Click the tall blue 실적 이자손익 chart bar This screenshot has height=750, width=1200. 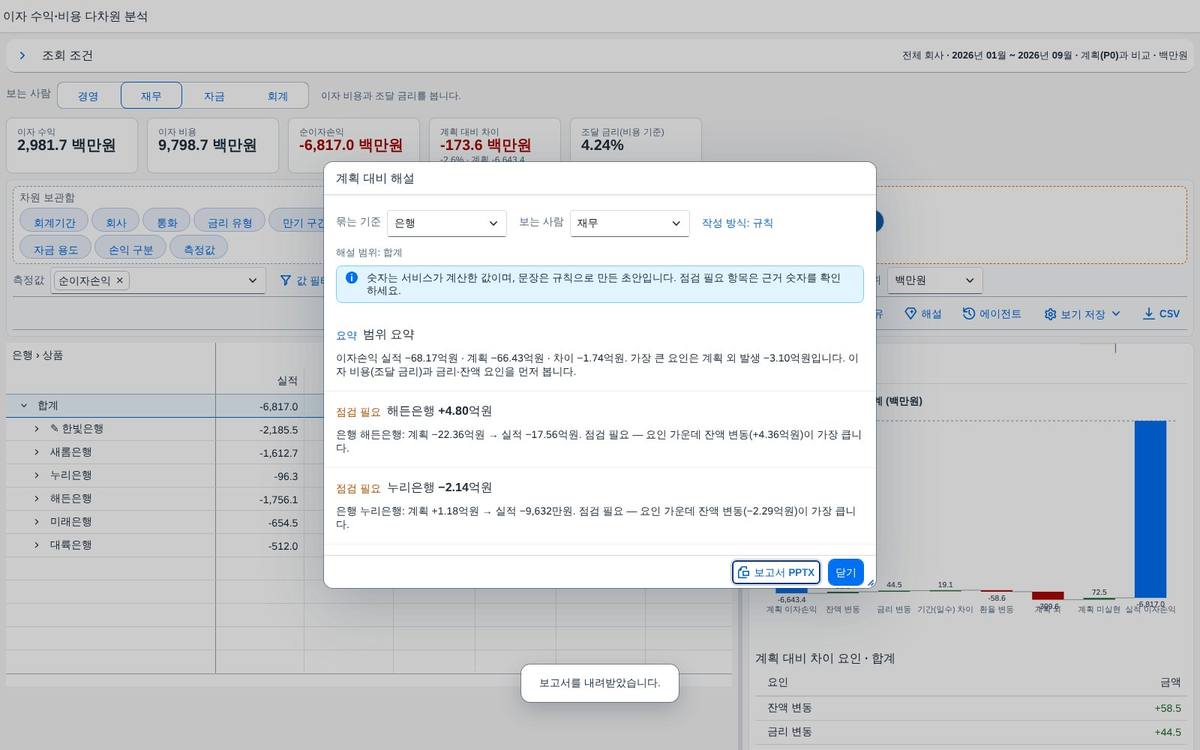(x=1150, y=508)
